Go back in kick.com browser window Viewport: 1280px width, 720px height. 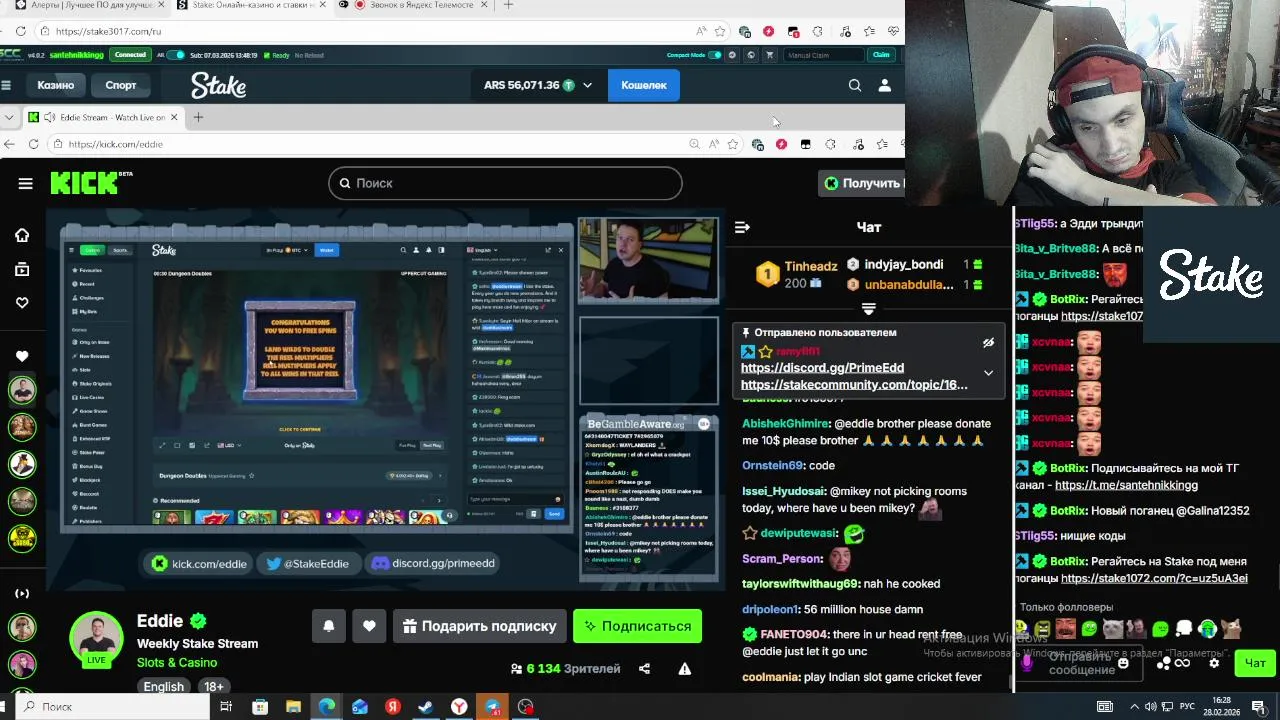(x=9, y=144)
